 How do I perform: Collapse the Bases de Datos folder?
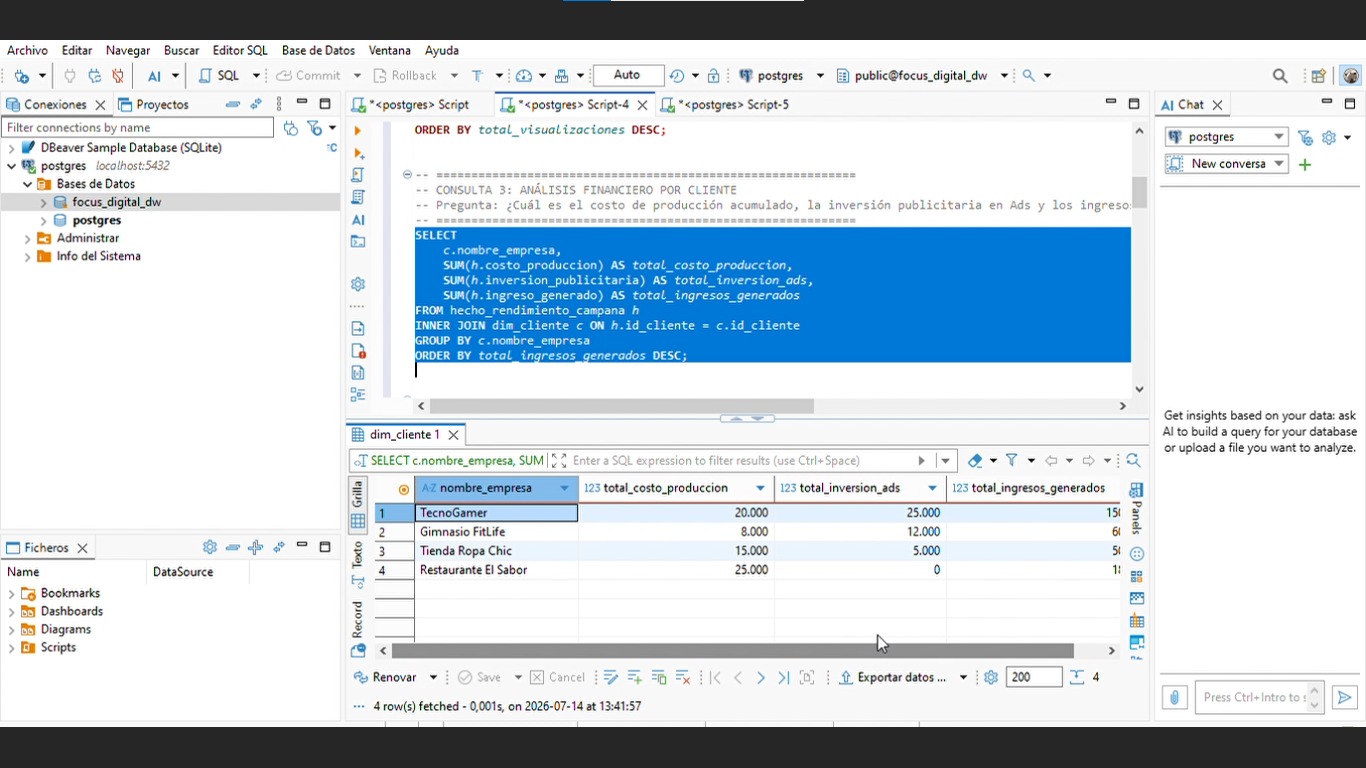28,184
